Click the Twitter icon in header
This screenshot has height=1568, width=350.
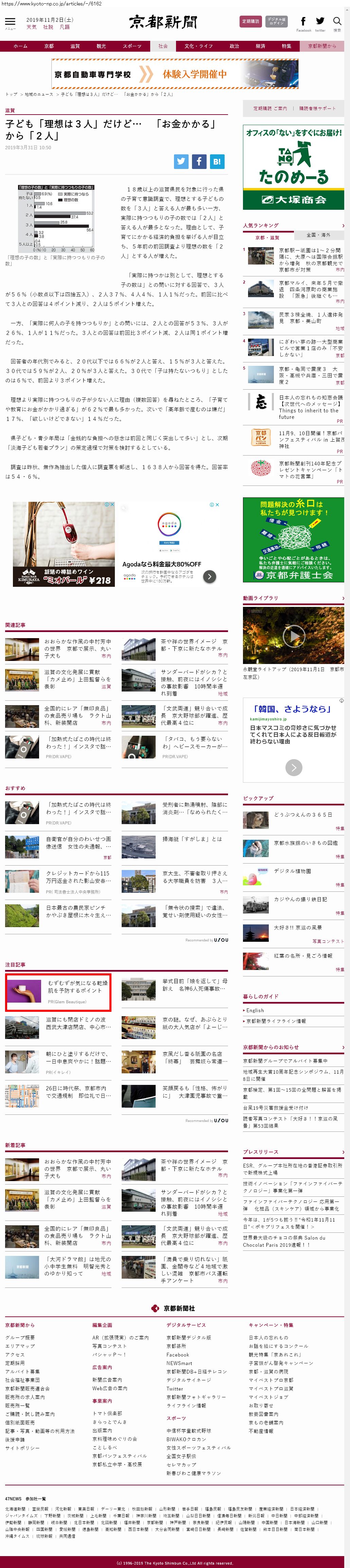click(320, 22)
